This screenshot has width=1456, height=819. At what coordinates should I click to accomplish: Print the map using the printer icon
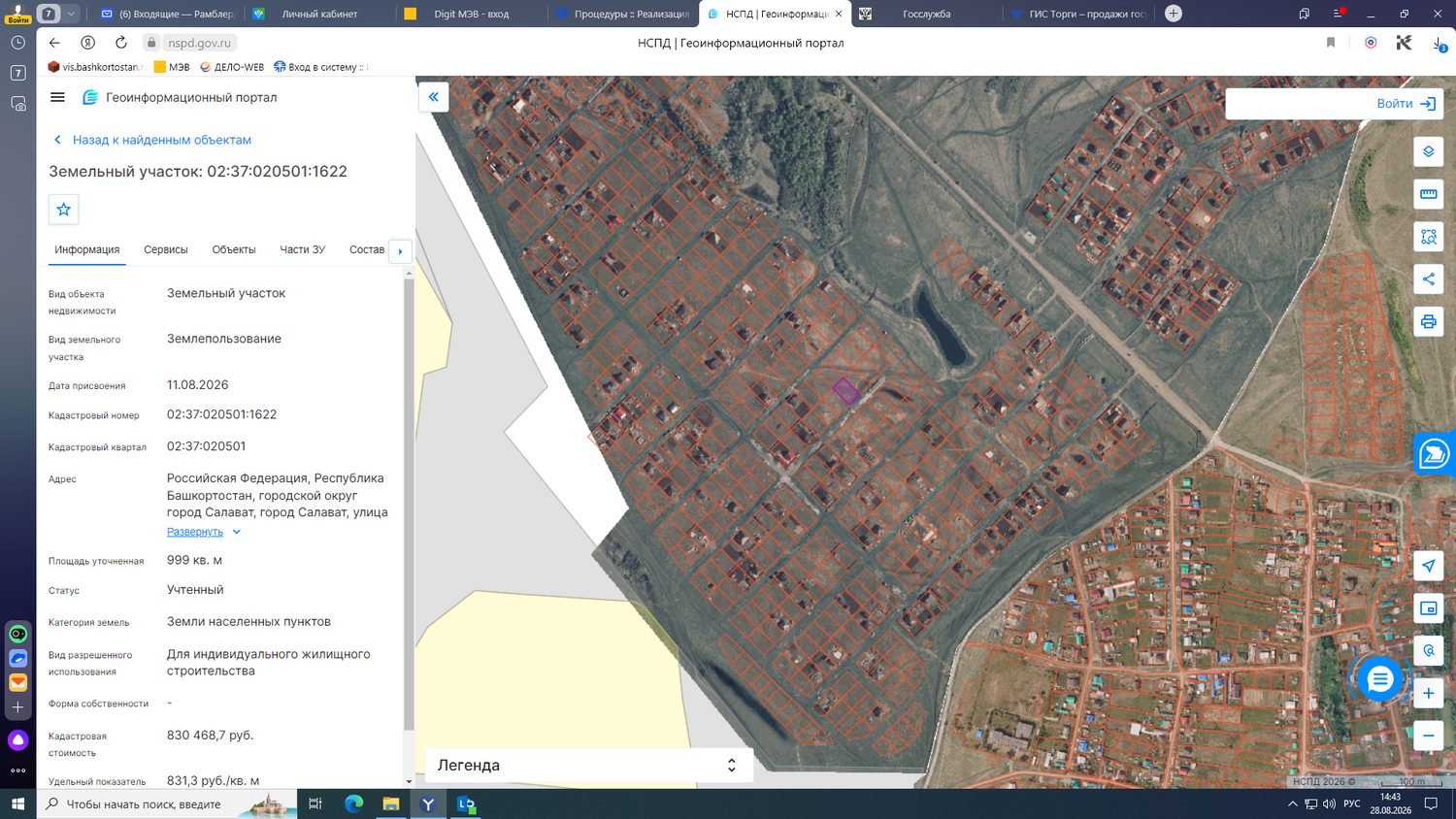(x=1429, y=322)
